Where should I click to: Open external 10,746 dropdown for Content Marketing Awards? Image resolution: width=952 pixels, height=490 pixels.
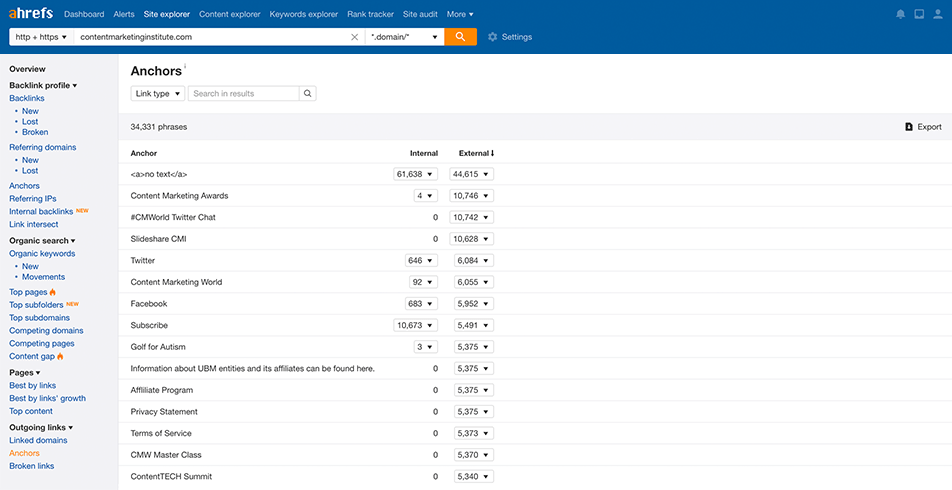click(472, 196)
